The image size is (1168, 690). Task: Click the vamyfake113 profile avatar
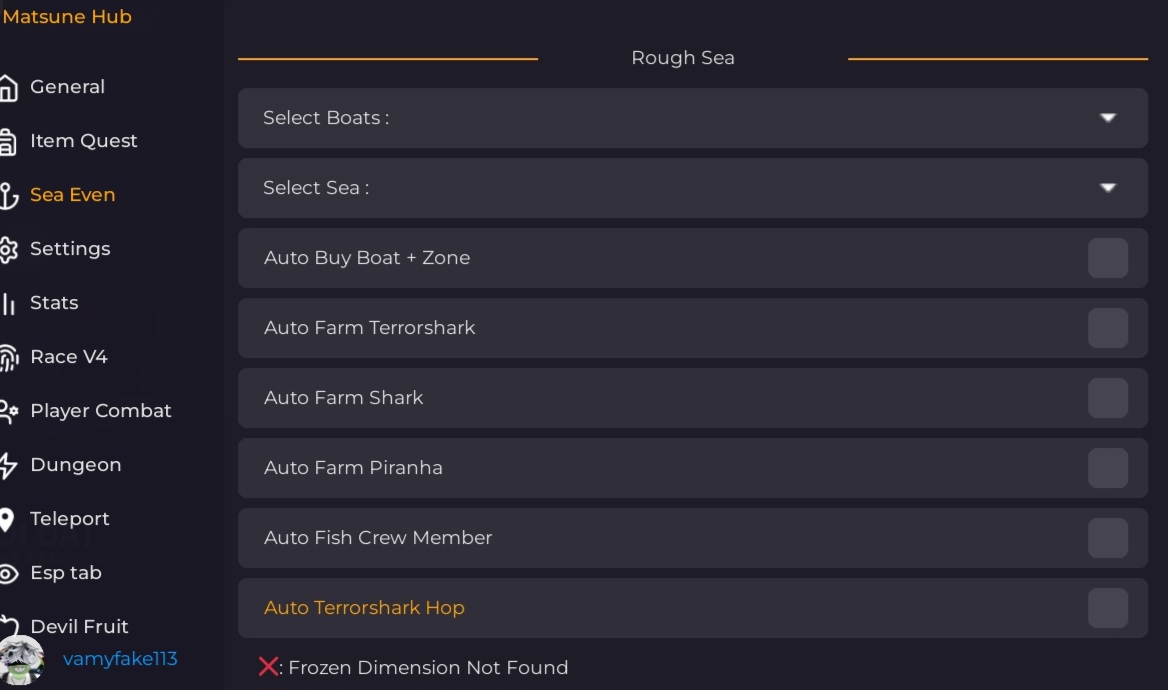pyautogui.click(x=21, y=659)
